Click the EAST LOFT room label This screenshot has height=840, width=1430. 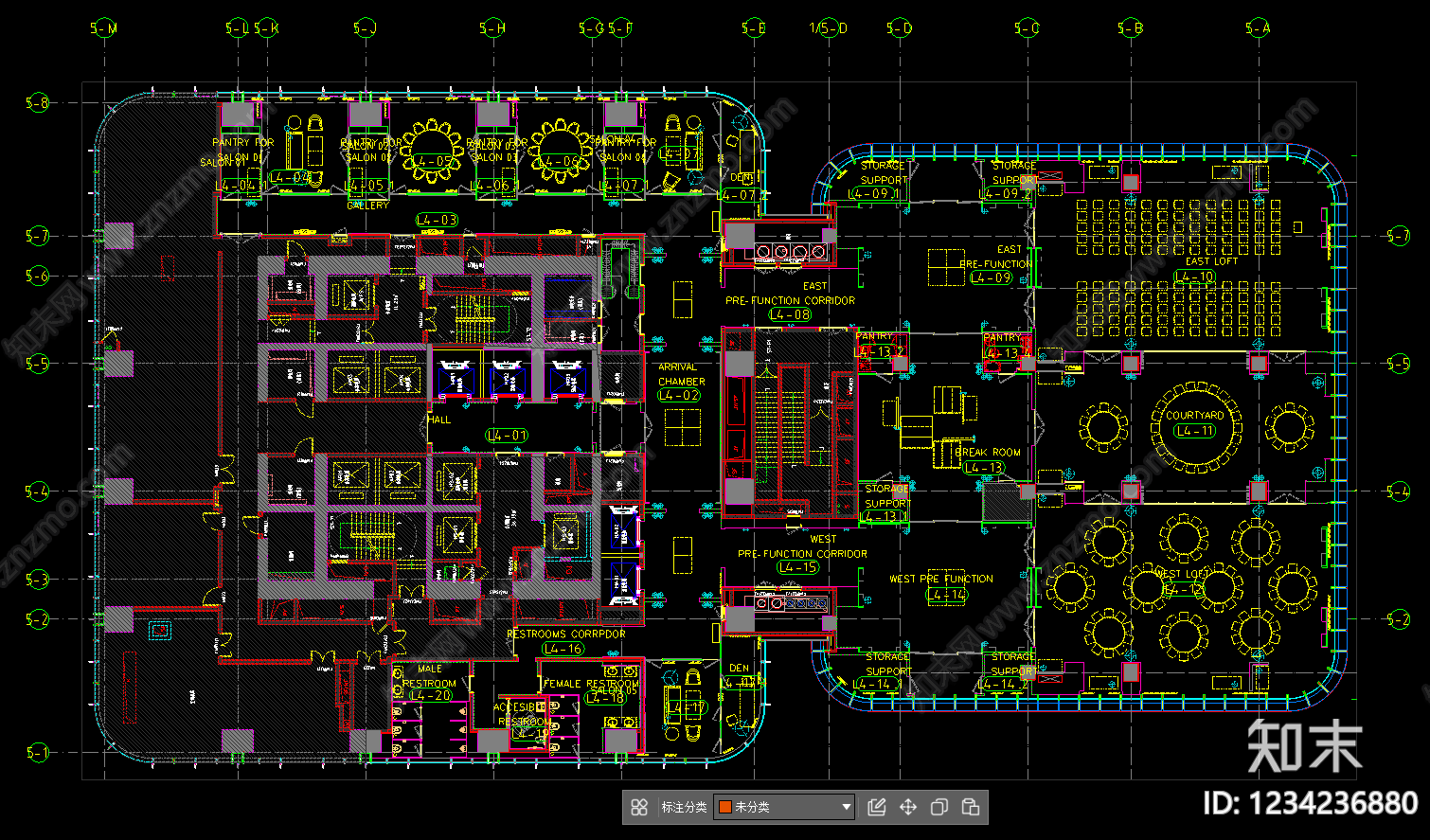1211,261
